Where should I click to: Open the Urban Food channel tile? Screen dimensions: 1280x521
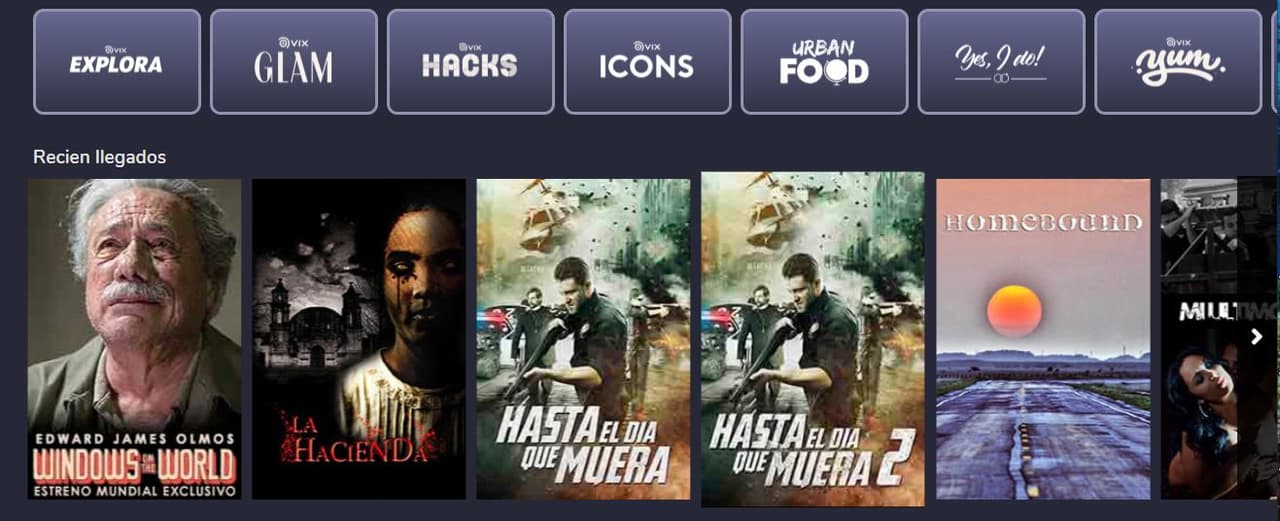point(825,62)
